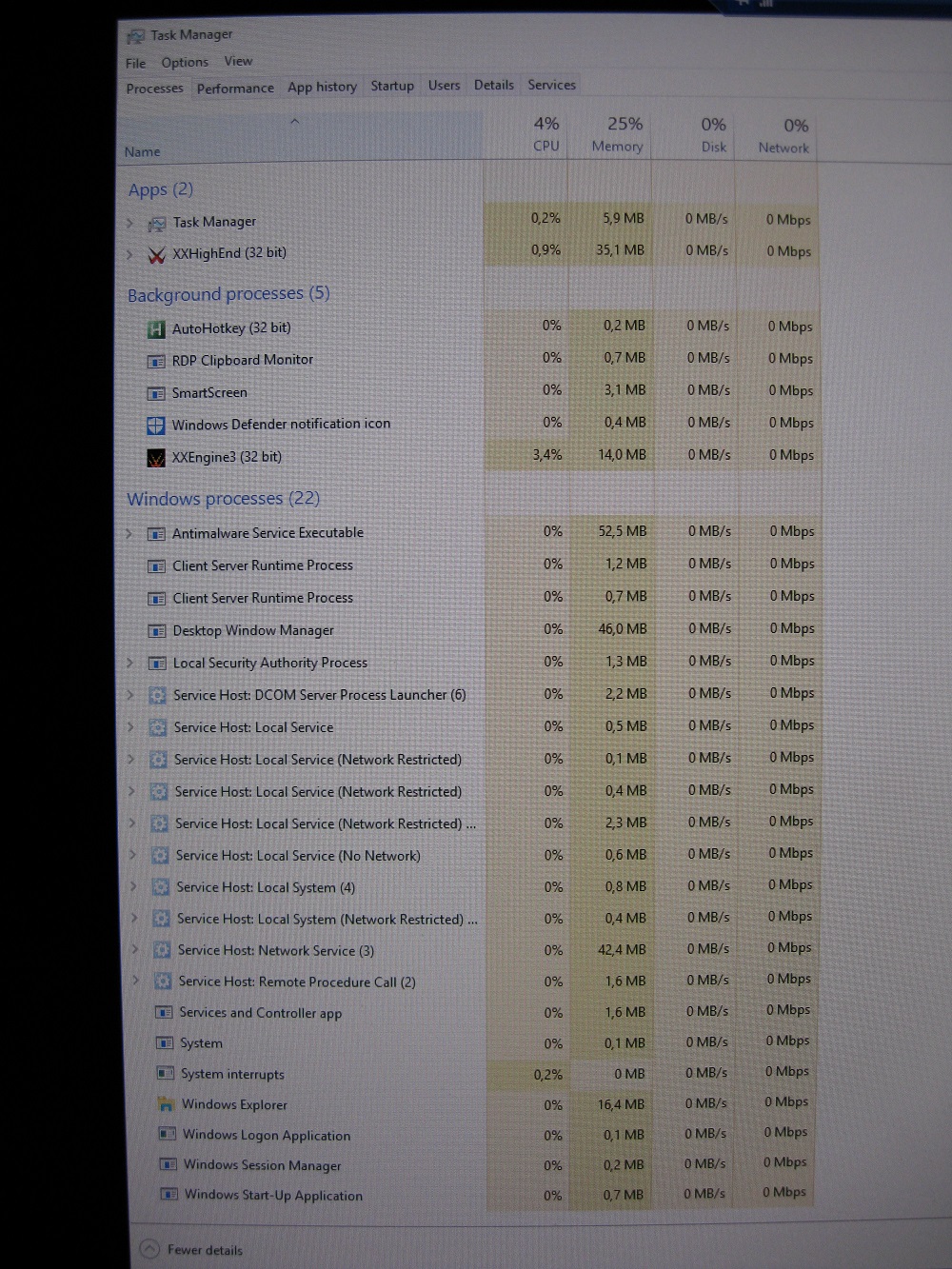Click the Network Service (3) gear icon
This screenshot has width=952, height=1269.
point(163,950)
